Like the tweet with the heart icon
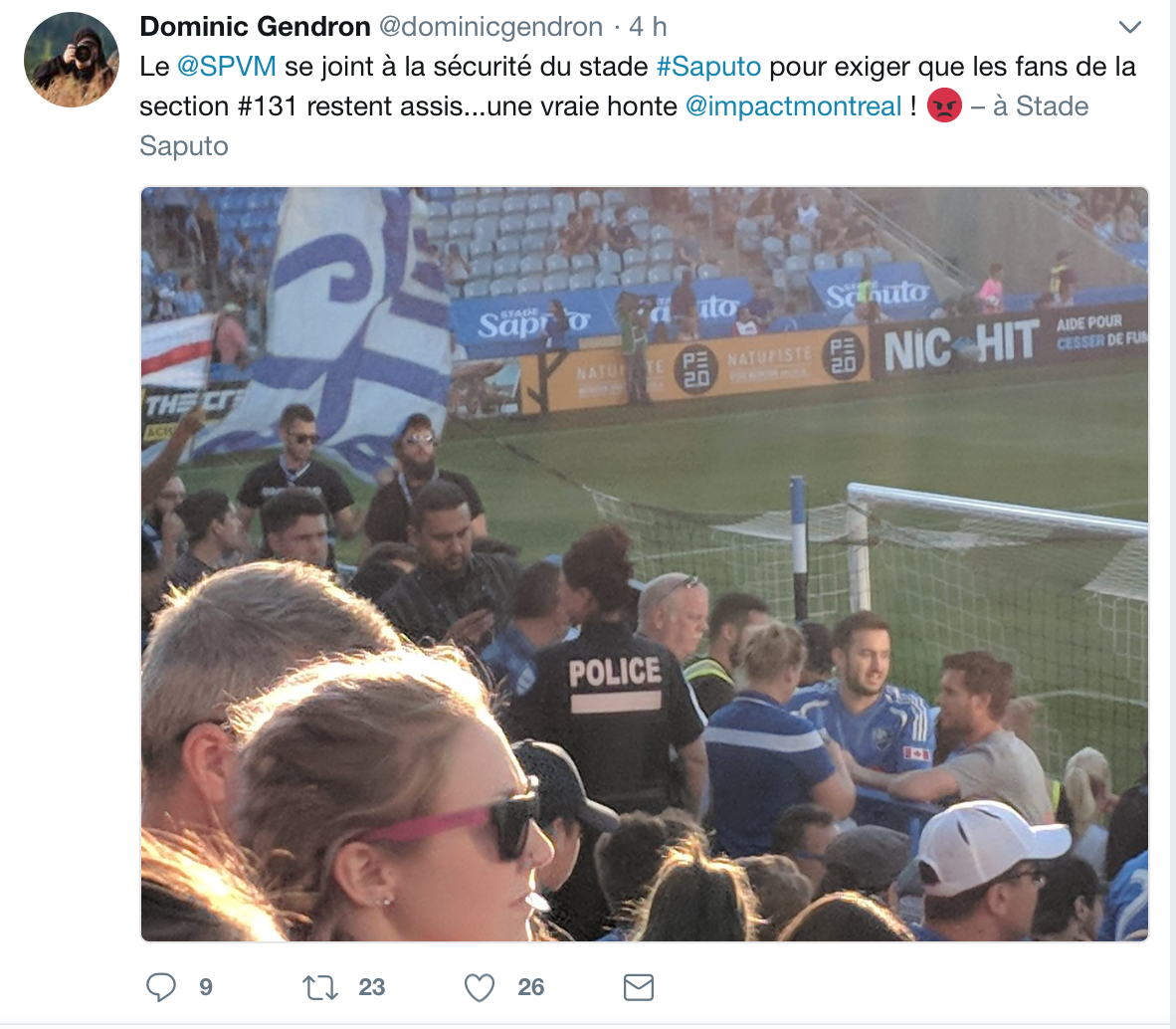This screenshot has height=1029, width=1176. (x=480, y=988)
